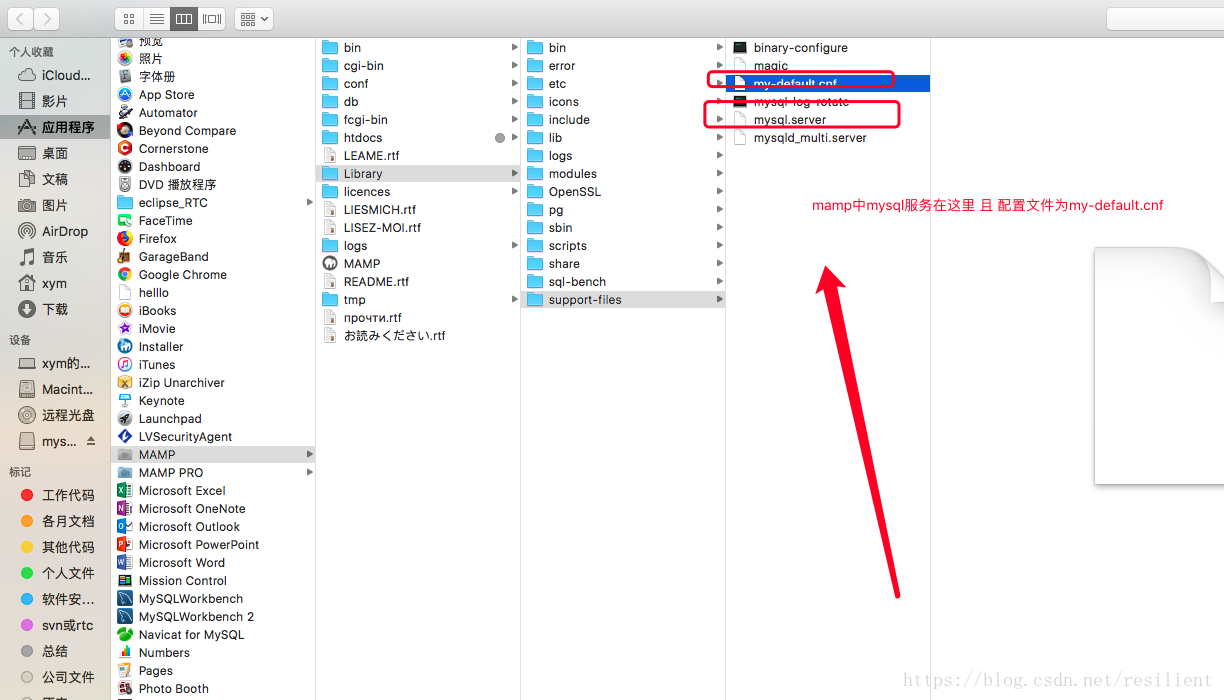Go back with the toolbar back arrow
The height and width of the screenshot is (700, 1224).
pyautogui.click(x=20, y=18)
